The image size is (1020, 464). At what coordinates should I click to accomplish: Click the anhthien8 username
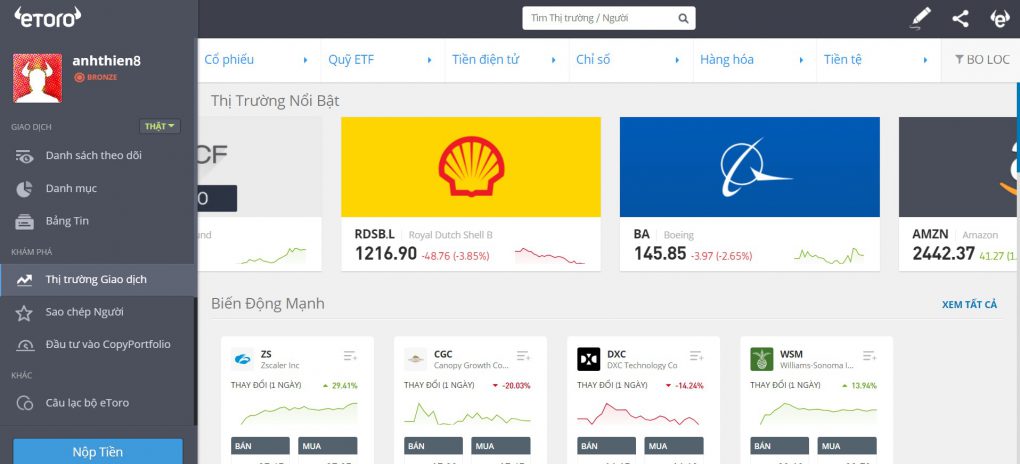pos(107,61)
